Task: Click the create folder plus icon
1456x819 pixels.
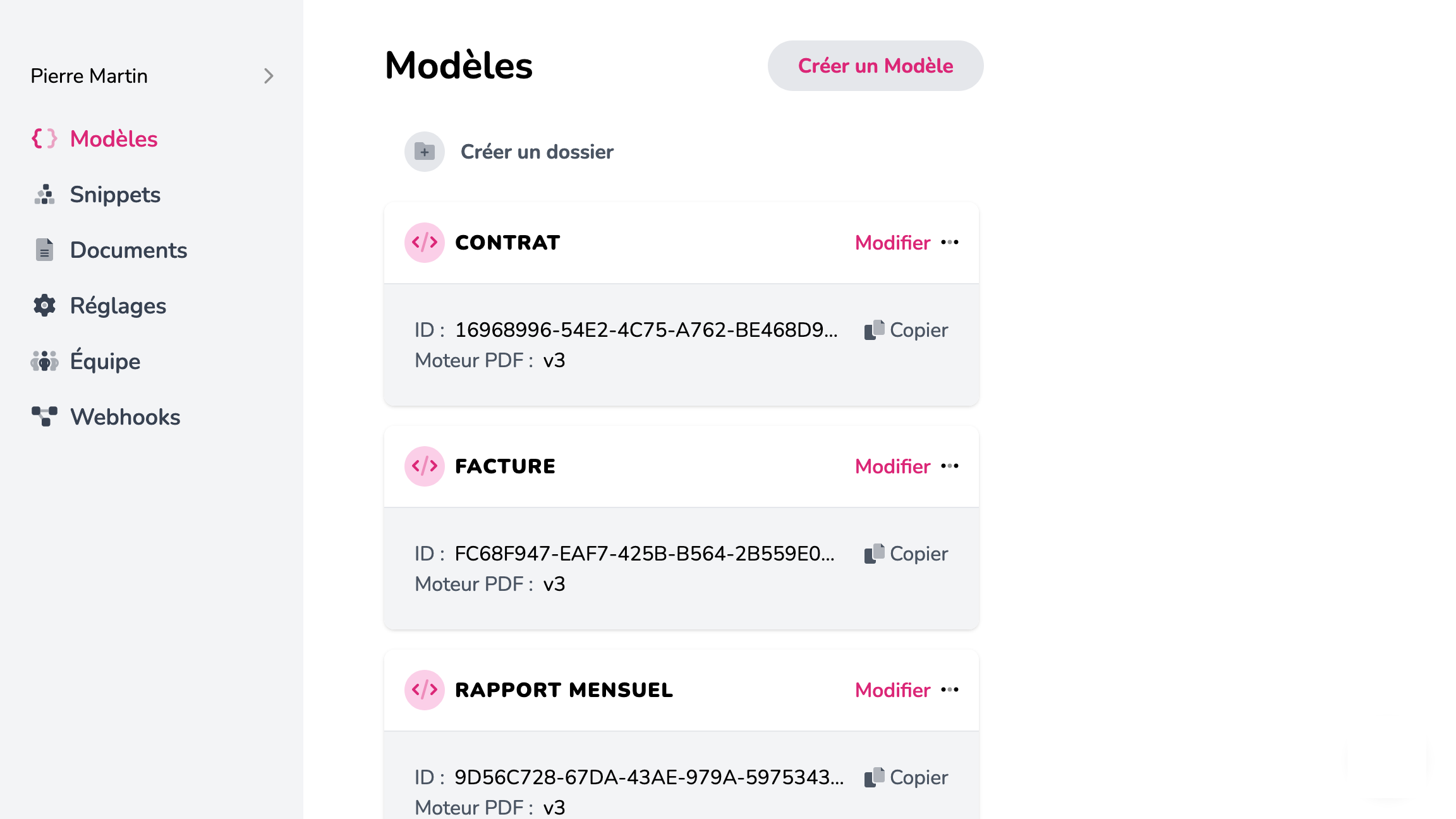Action: pyautogui.click(x=425, y=152)
